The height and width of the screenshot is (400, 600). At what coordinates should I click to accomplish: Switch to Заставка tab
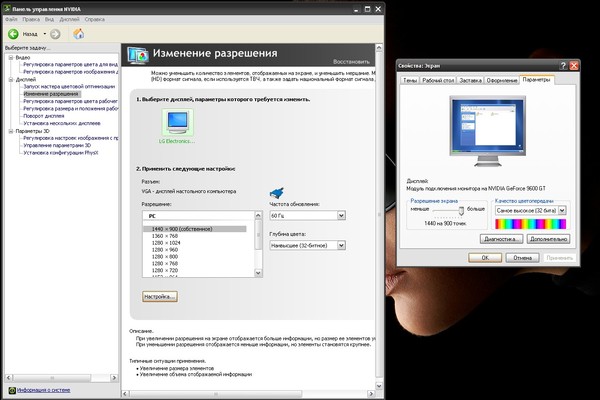point(470,80)
